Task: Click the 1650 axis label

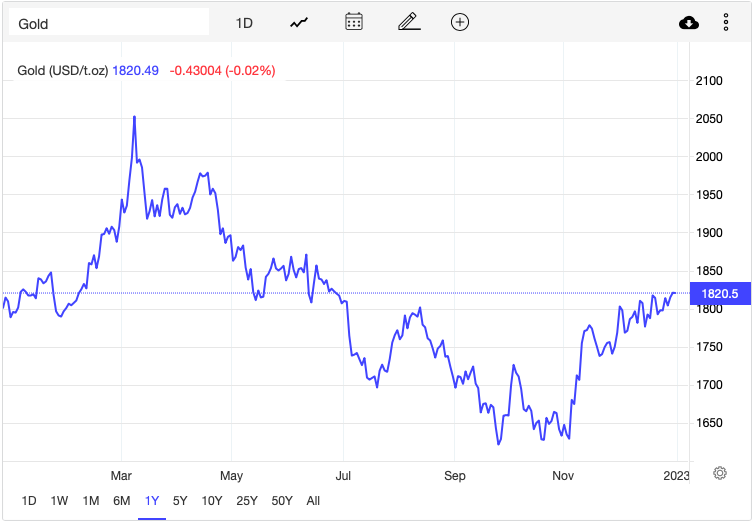Action: point(709,423)
